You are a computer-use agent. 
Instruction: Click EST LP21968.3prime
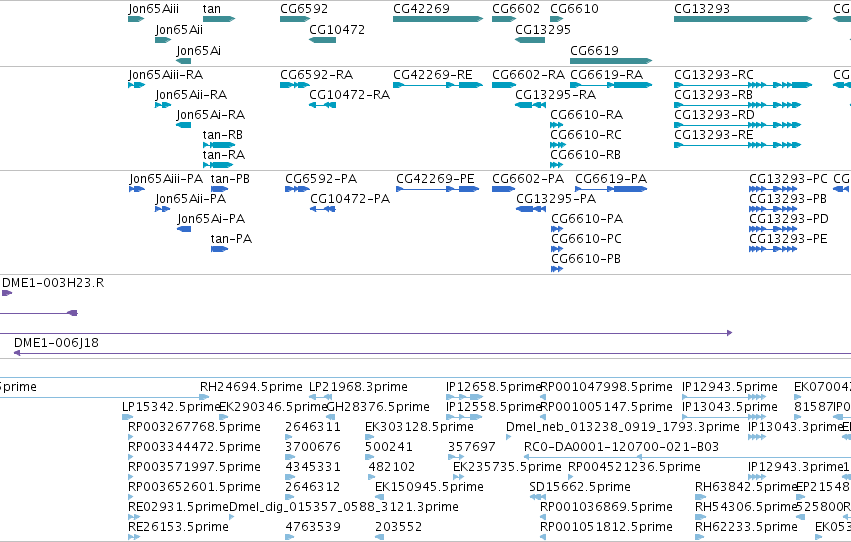(x=320, y=398)
